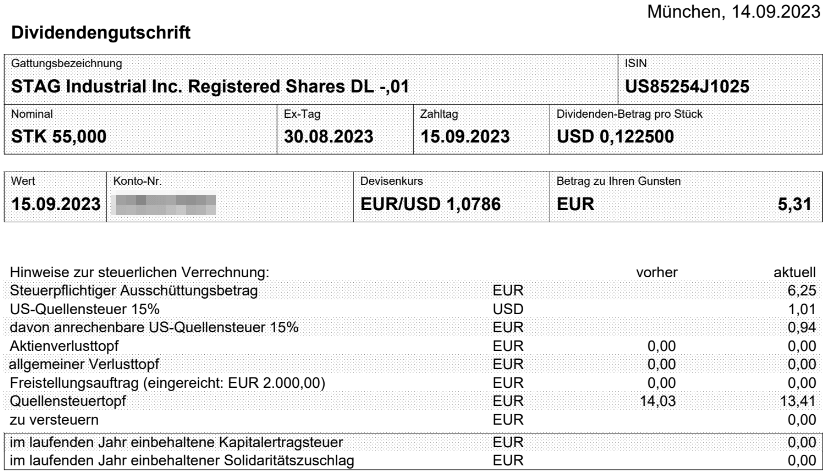Click the US-Quellensteuer 15% USD amount 1,01
This screenshot has width=827, height=474.
pos(802,309)
